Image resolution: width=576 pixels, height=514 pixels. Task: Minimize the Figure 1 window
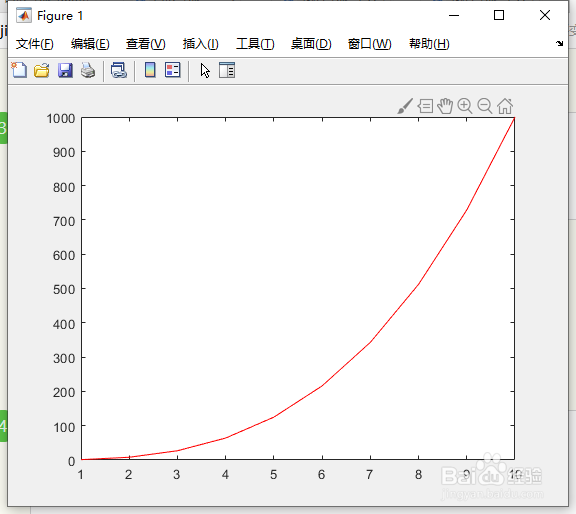pyautogui.click(x=454, y=15)
